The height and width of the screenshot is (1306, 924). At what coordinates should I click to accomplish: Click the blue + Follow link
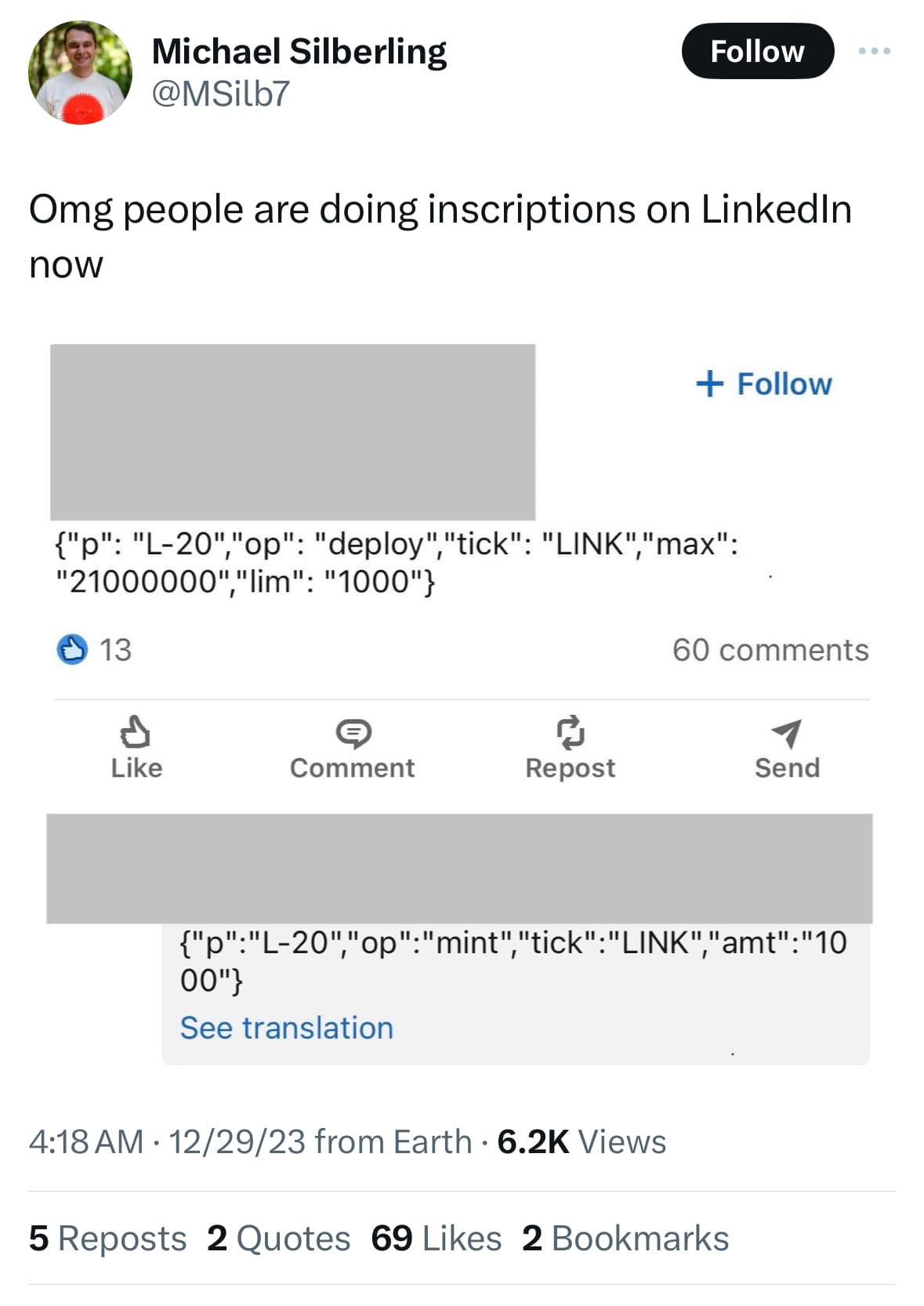tap(764, 384)
